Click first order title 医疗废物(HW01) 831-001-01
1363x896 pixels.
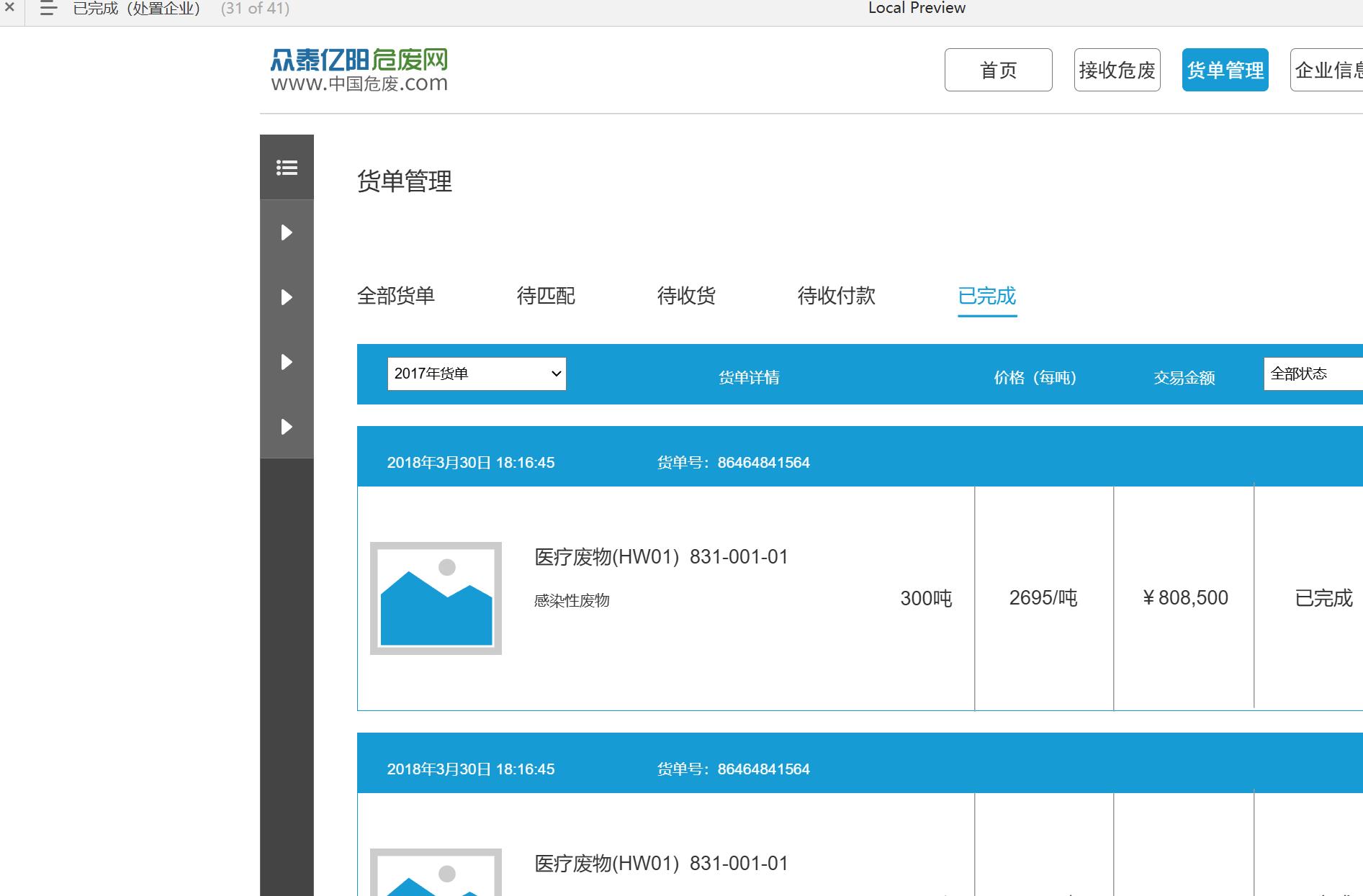click(661, 557)
